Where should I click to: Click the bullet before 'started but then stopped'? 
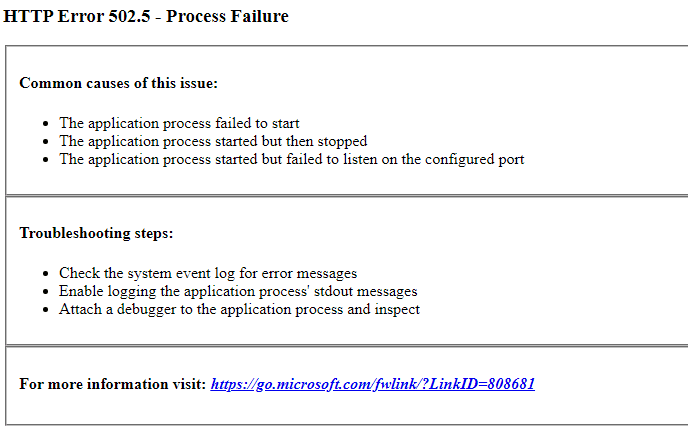pos(46,142)
